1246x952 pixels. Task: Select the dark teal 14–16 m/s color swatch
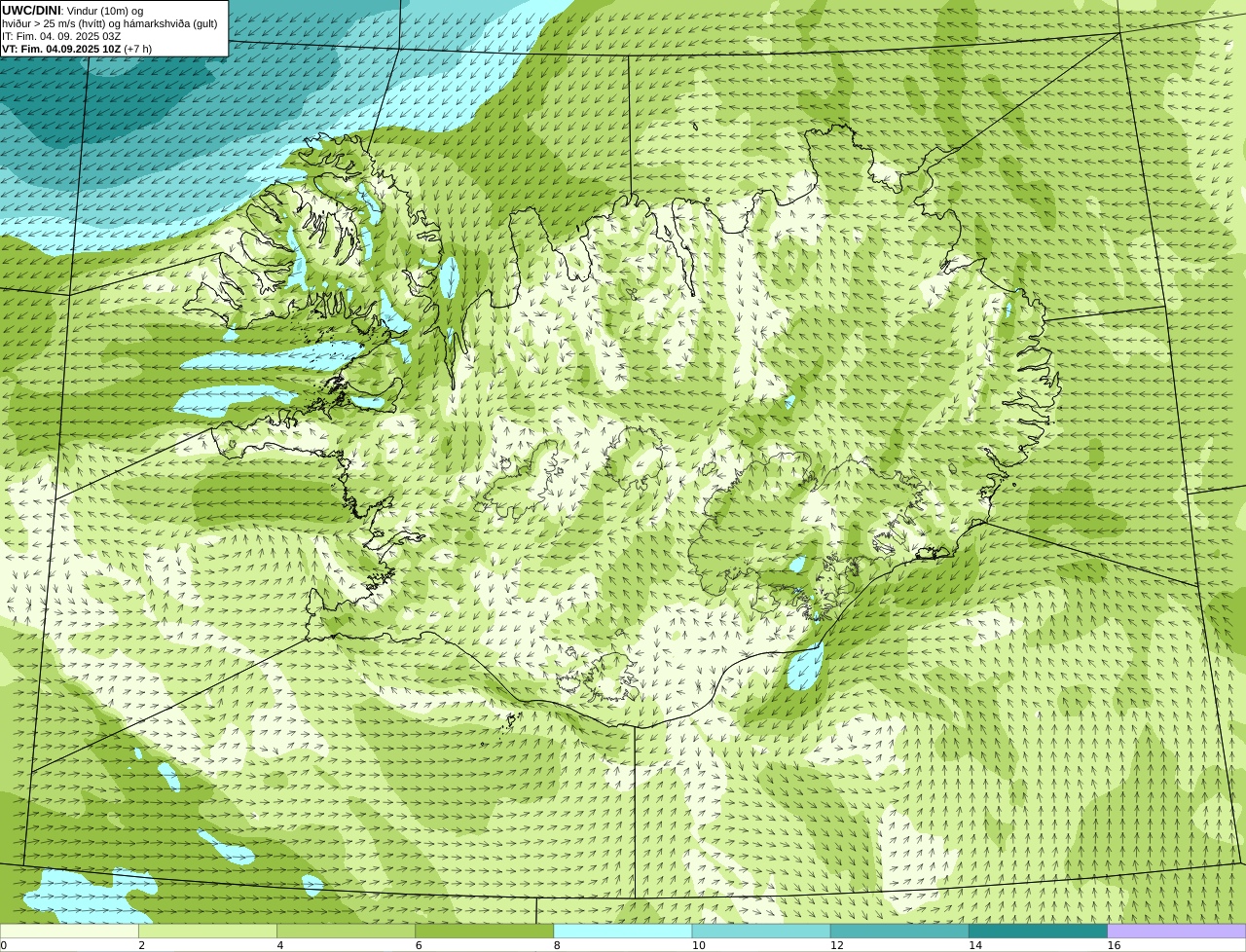1038,931
